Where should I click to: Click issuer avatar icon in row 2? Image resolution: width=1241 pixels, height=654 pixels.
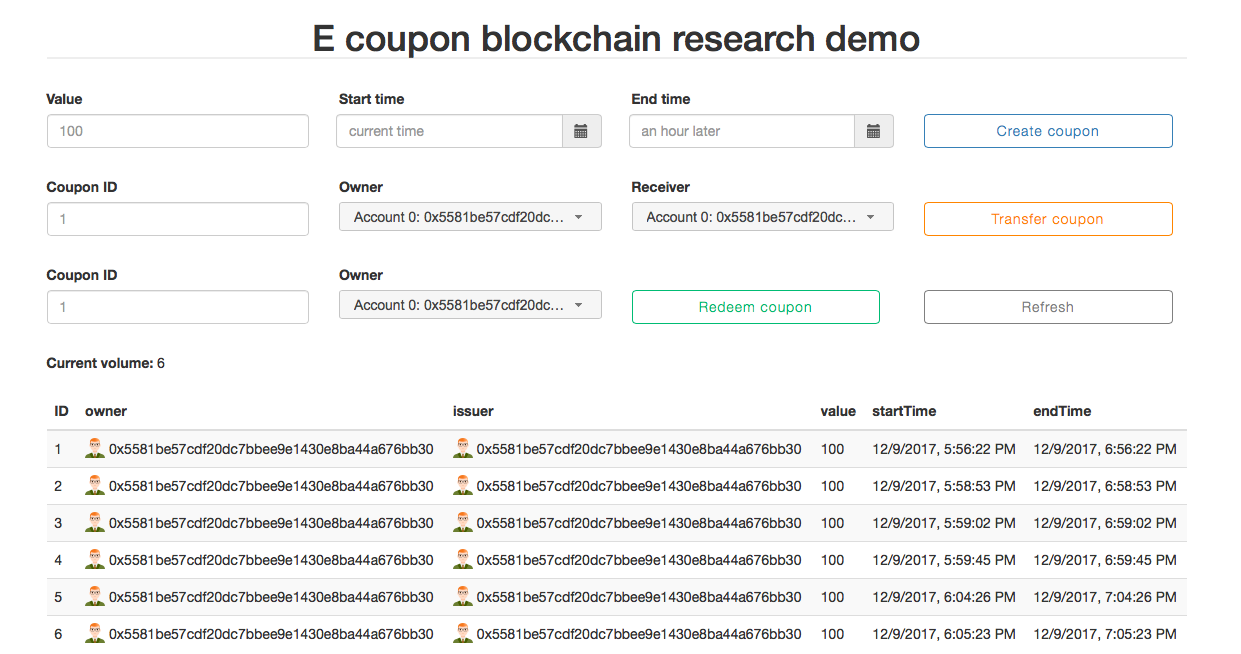463,486
